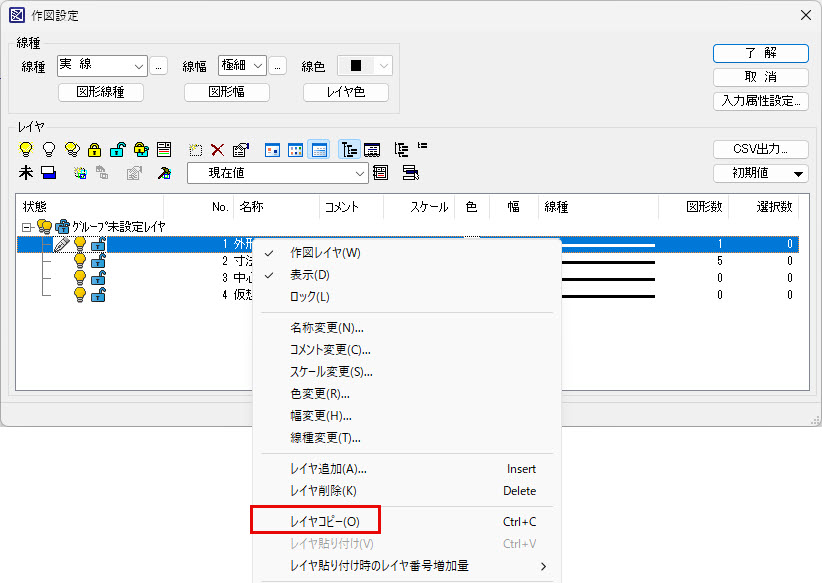Collapse the グループ未設定レイヤ tree node
Image resolution: width=822 pixels, height=583 pixels.
[x=26, y=228]
